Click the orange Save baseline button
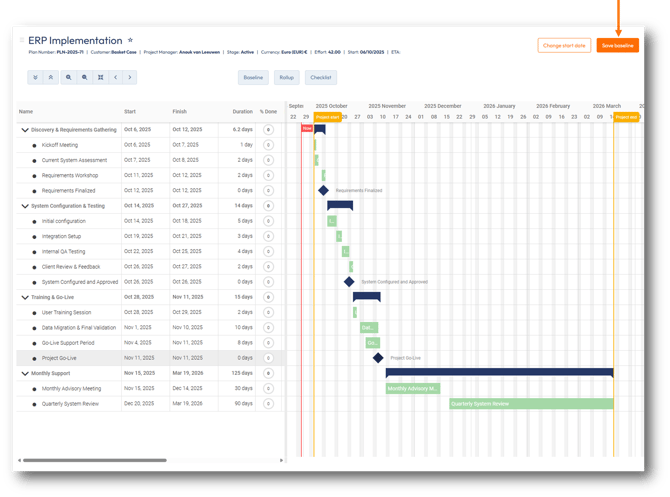670x497 pixels. click(617, 45)
